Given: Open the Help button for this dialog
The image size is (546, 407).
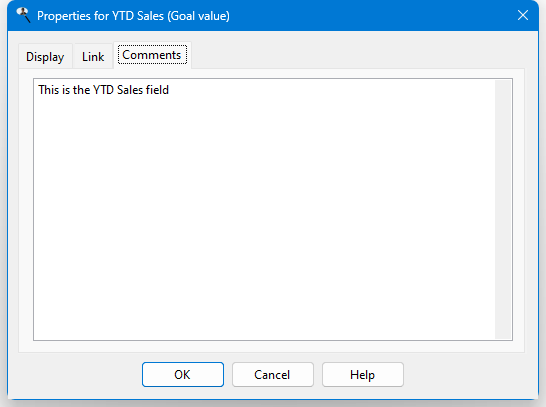Looking at the screenshot, I should (x=362, y=375).
